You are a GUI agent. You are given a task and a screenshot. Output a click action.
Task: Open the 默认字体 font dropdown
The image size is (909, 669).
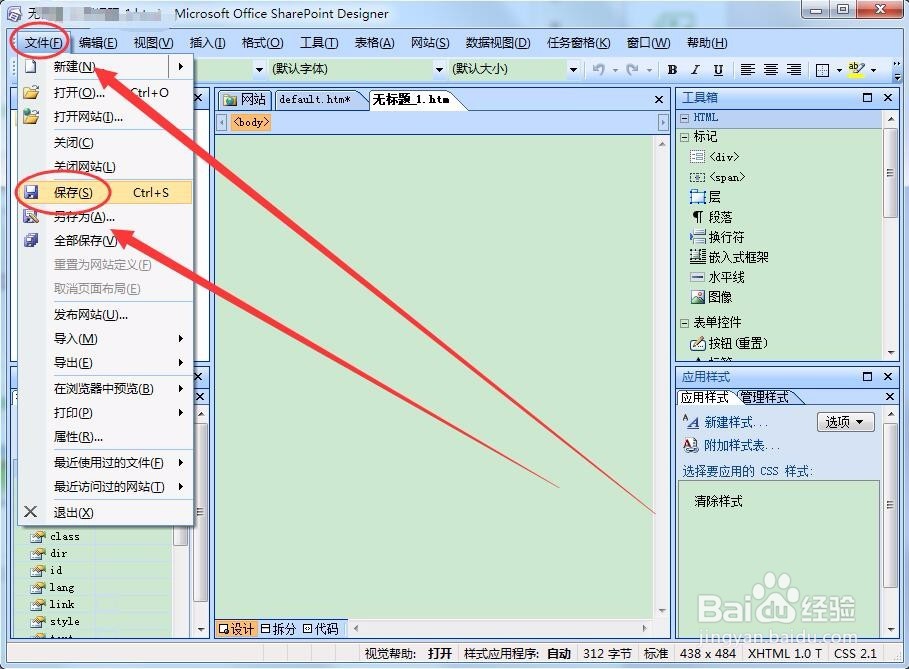tap(439, 70)
